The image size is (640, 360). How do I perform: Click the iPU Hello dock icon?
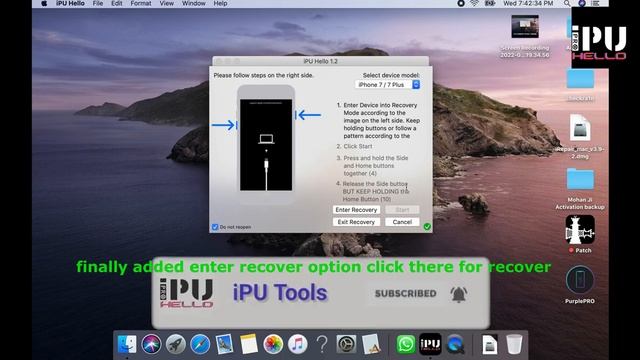pyautogui.click(x=430, y=344)
